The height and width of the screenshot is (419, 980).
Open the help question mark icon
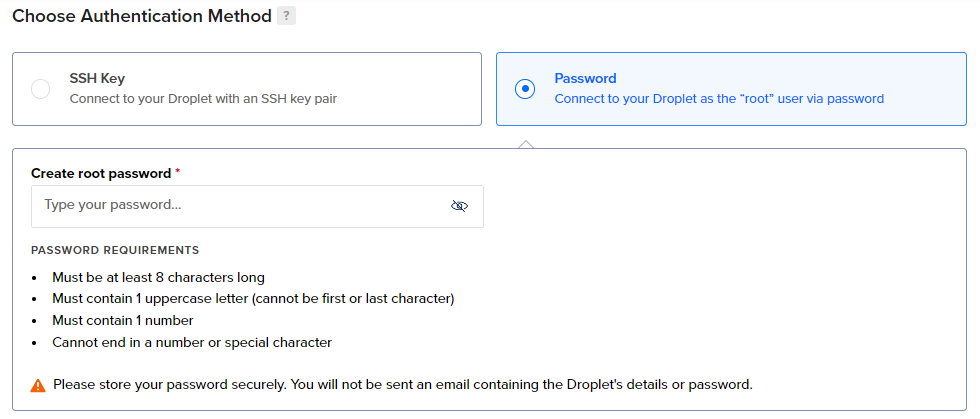tap(286, 16)
